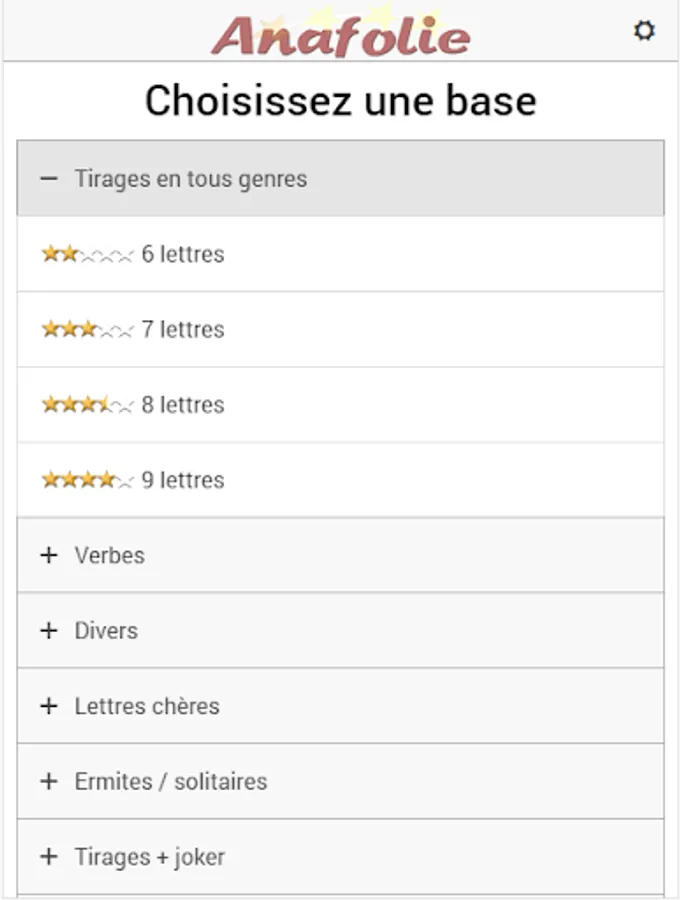Click the star rating beside 8 lettres
The width and height of the screenshot is (680, 900).
click(x=87, y=405)
